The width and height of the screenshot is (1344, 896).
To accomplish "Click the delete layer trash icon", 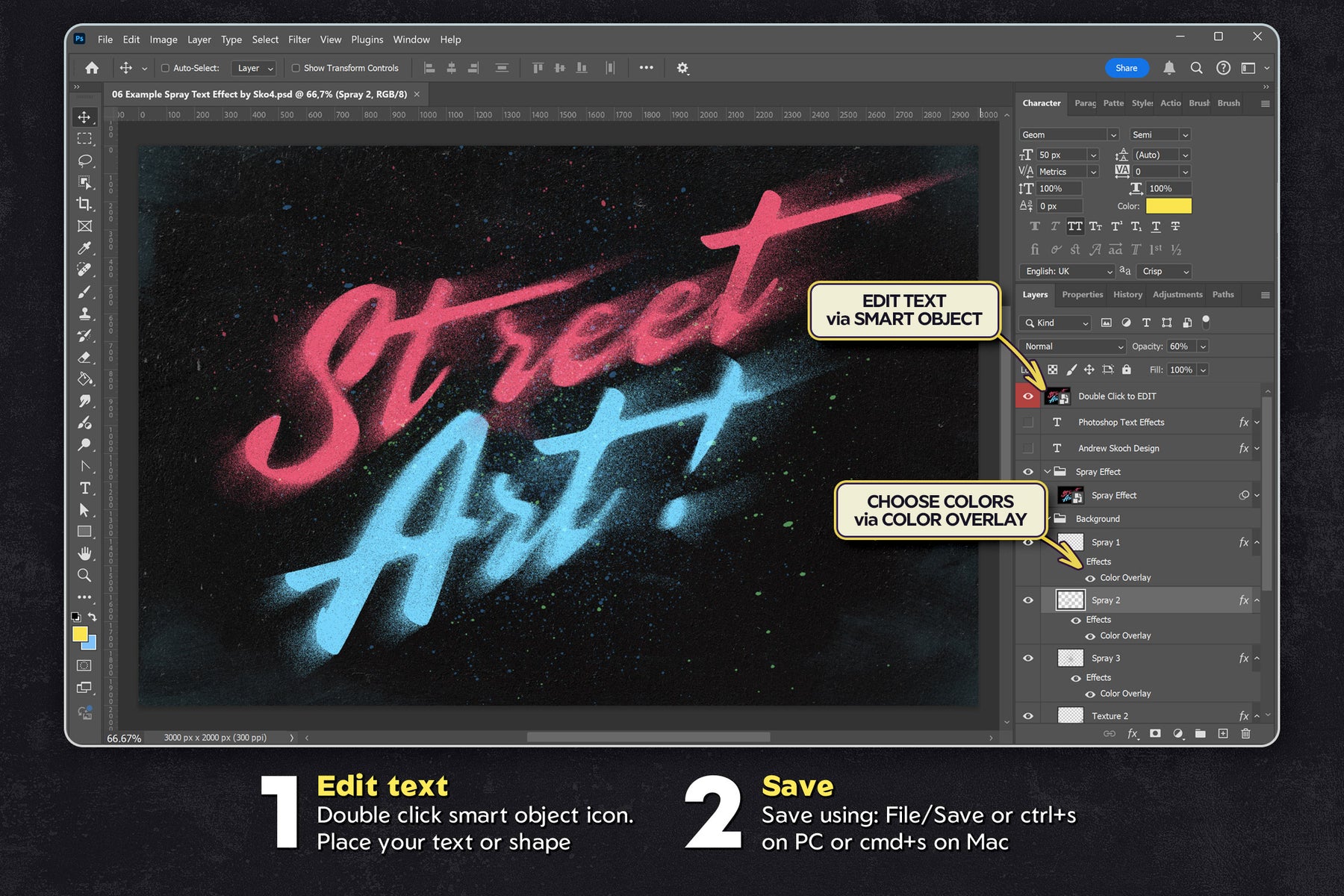I will tap(1245, 734).
